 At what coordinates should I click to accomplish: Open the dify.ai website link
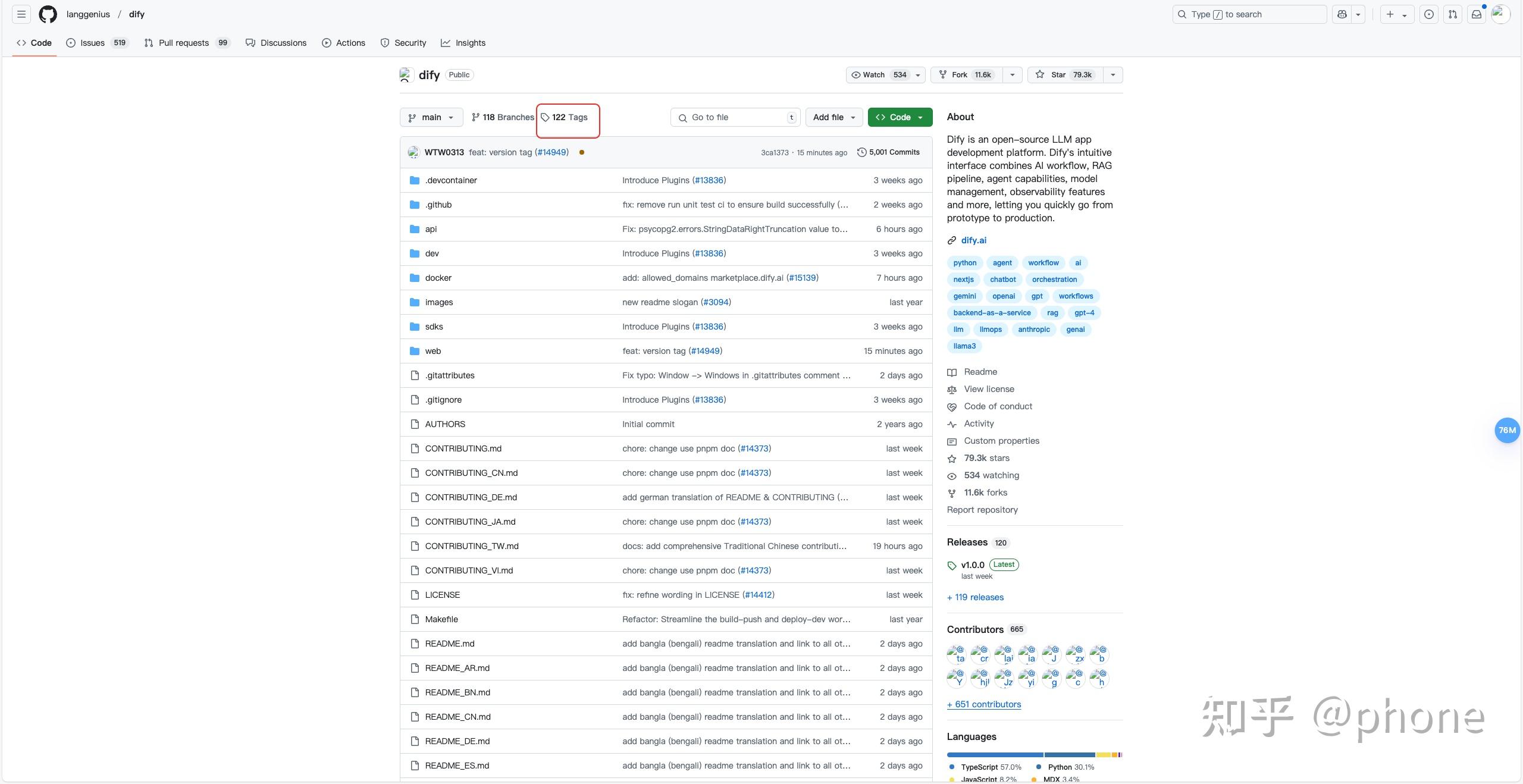tap(973, 240)
